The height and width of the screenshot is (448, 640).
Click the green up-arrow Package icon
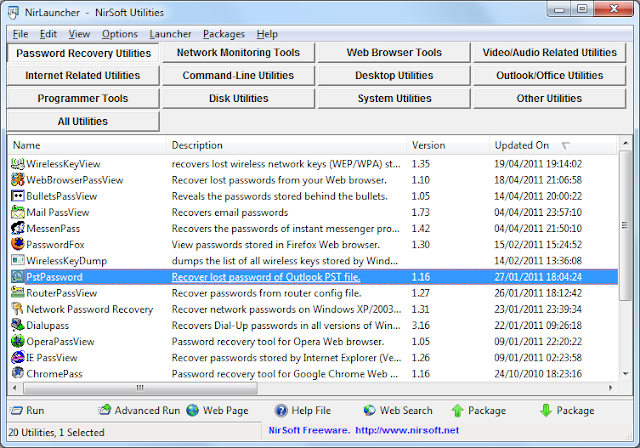pyautogui.click(x=458, y=410)
